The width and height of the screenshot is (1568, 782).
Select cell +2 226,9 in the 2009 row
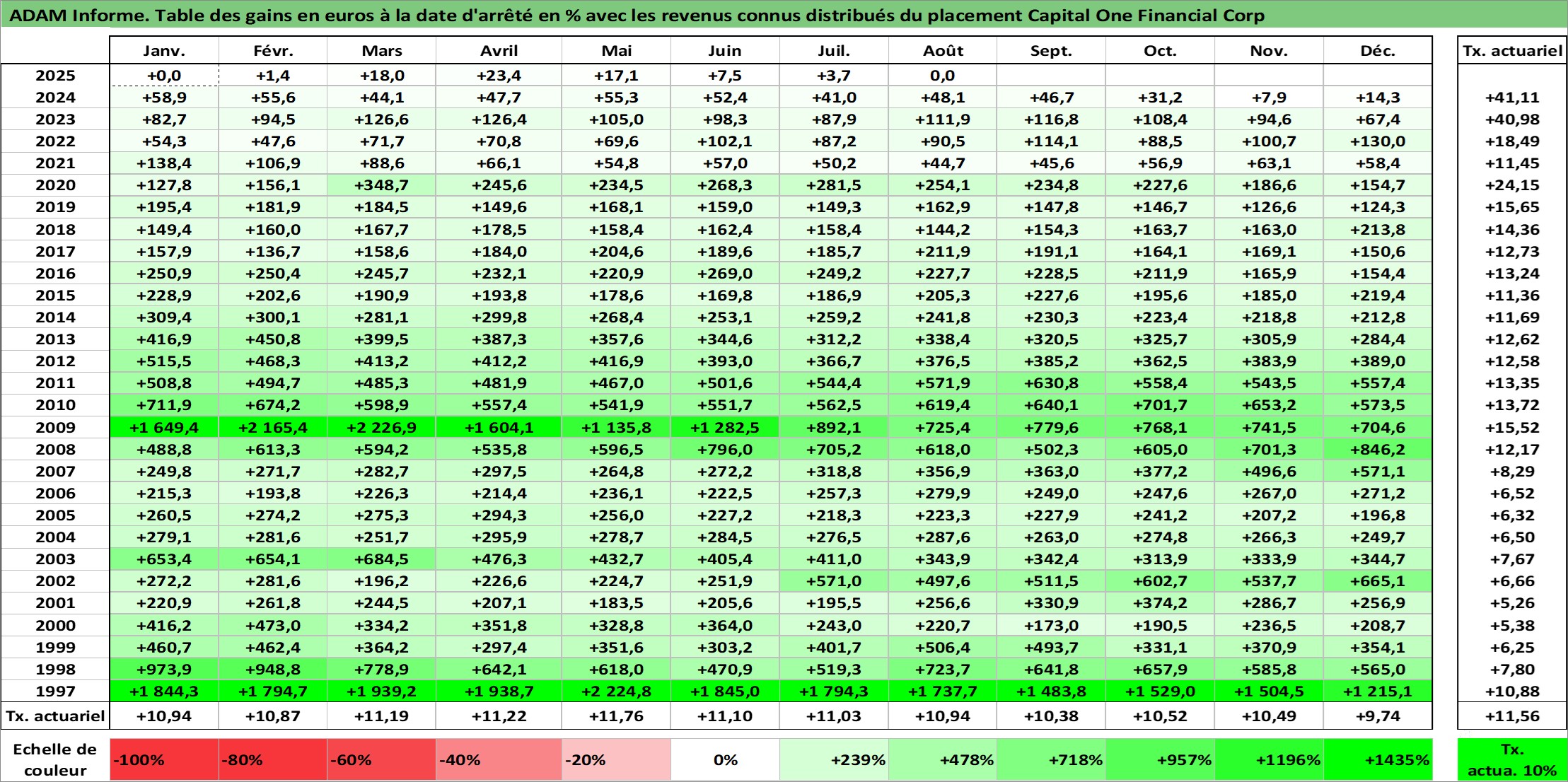(381, 428)
